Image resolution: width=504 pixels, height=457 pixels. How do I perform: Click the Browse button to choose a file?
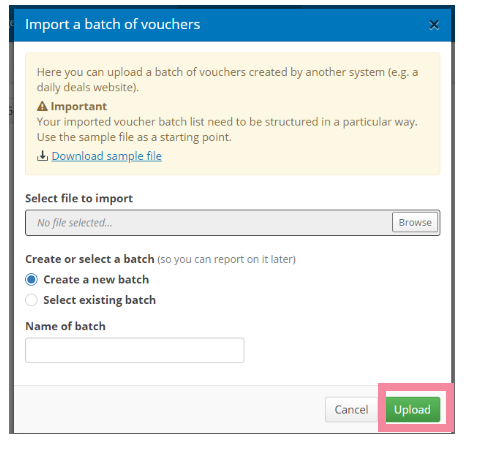click(x=415, y=222)
